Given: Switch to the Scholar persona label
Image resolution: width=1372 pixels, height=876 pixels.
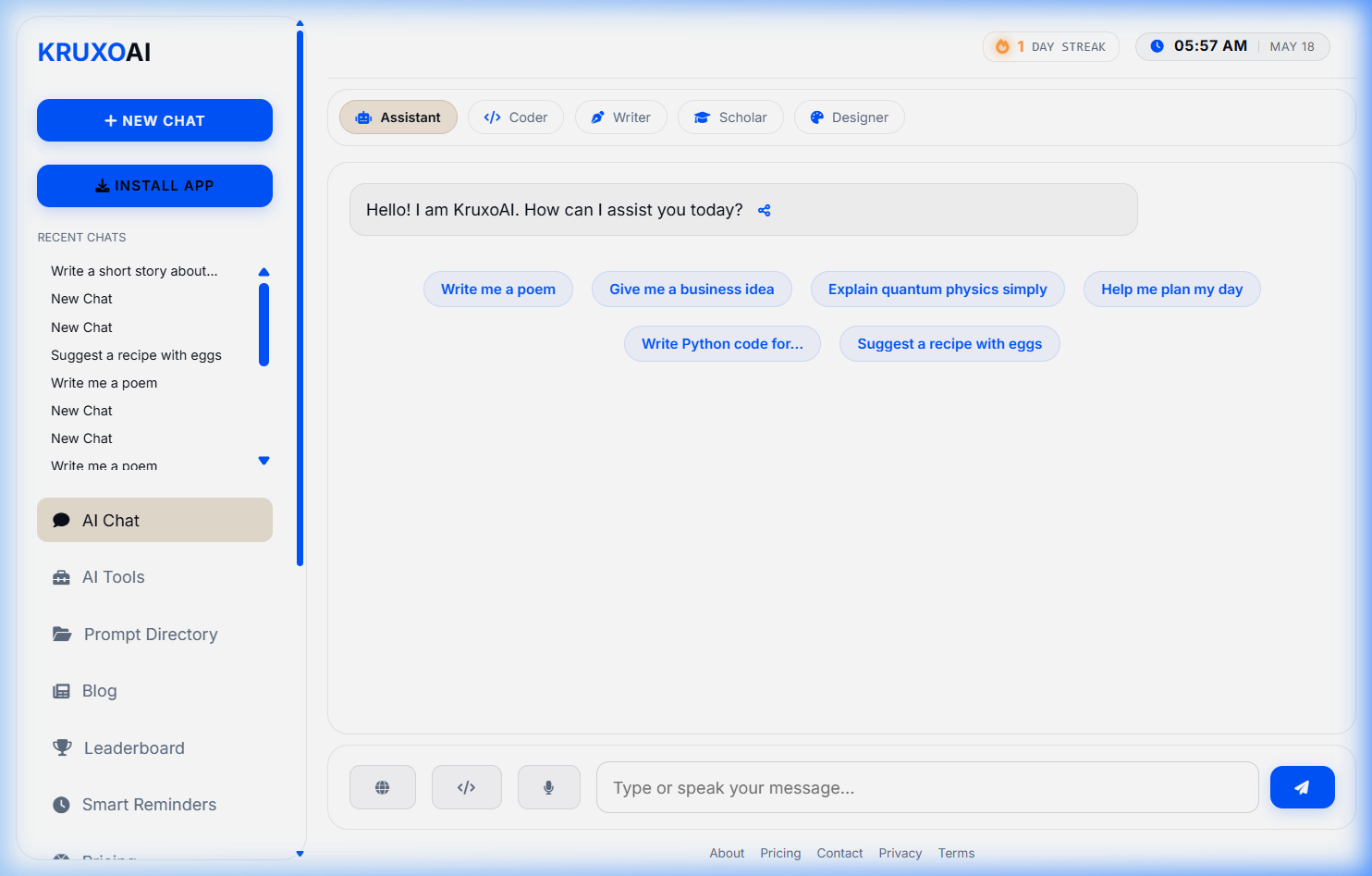Looking at the screenshot, I should [742, 117].
